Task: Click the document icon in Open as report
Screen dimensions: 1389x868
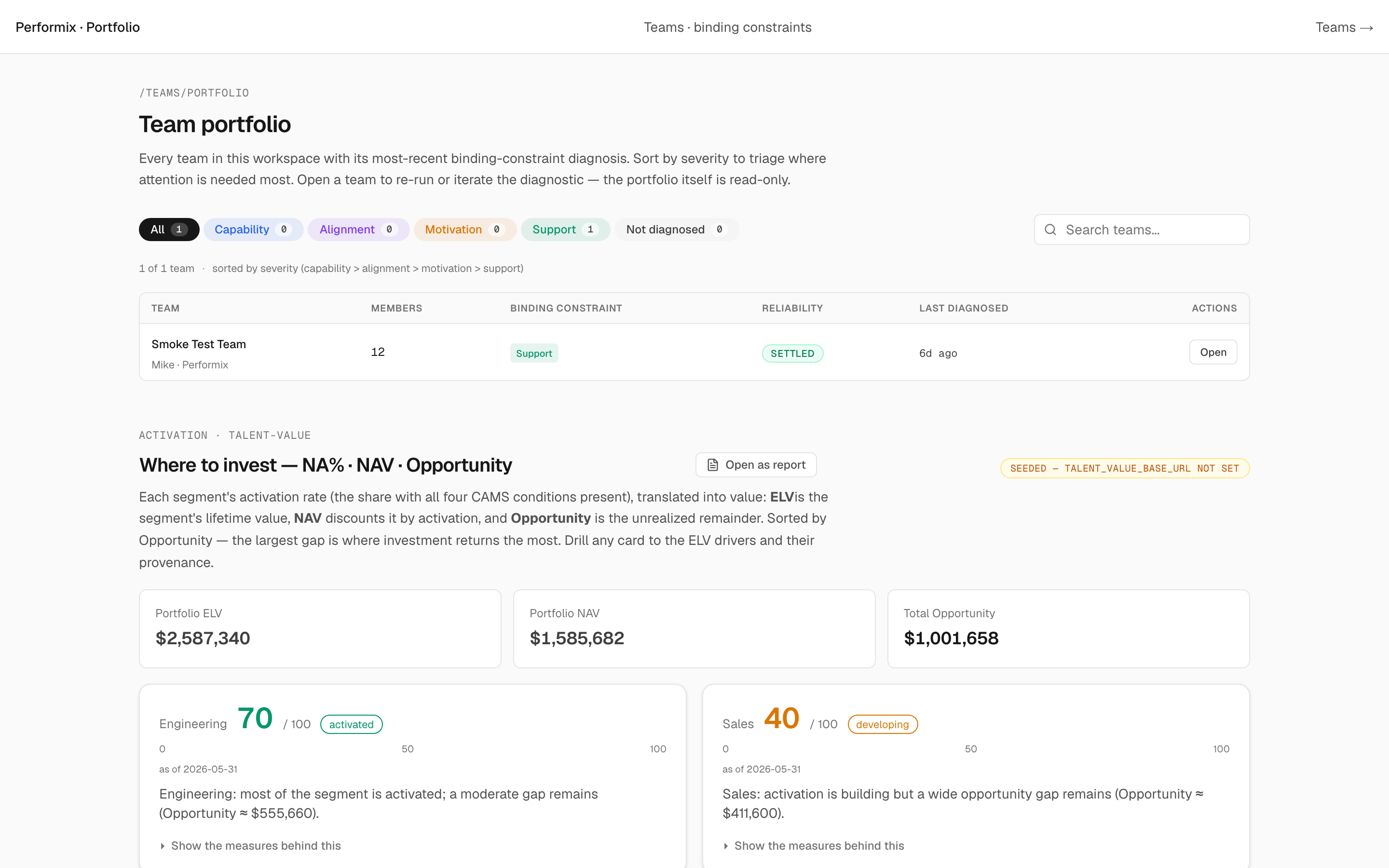Action: pyautogui.click(x=712, y=465)
